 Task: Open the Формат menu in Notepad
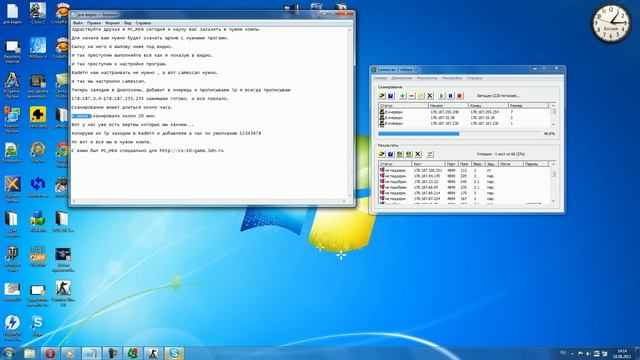(113, 23)
